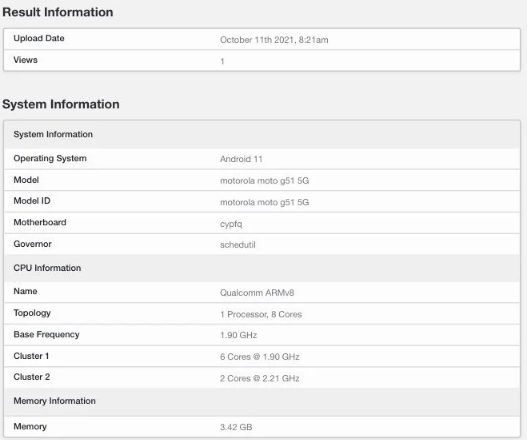Click the Cluster 1 label
527x440 pixels.
pyautogui.click(x=31, y=356)
